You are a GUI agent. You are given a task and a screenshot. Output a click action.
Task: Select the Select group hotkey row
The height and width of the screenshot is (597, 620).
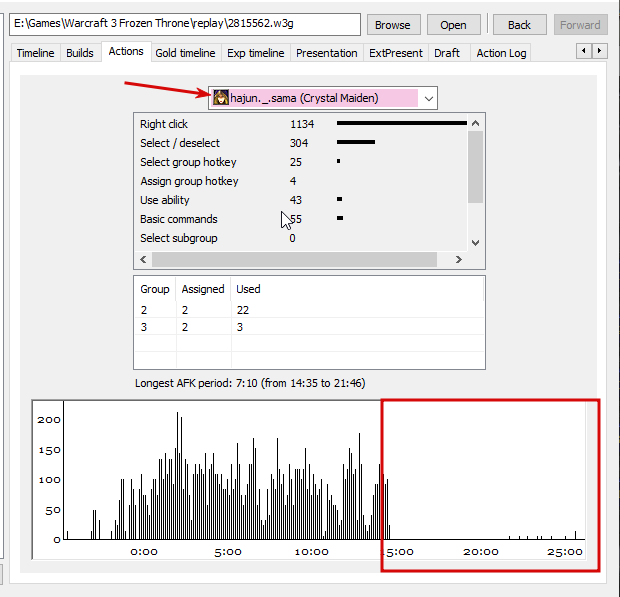[301, 162]
